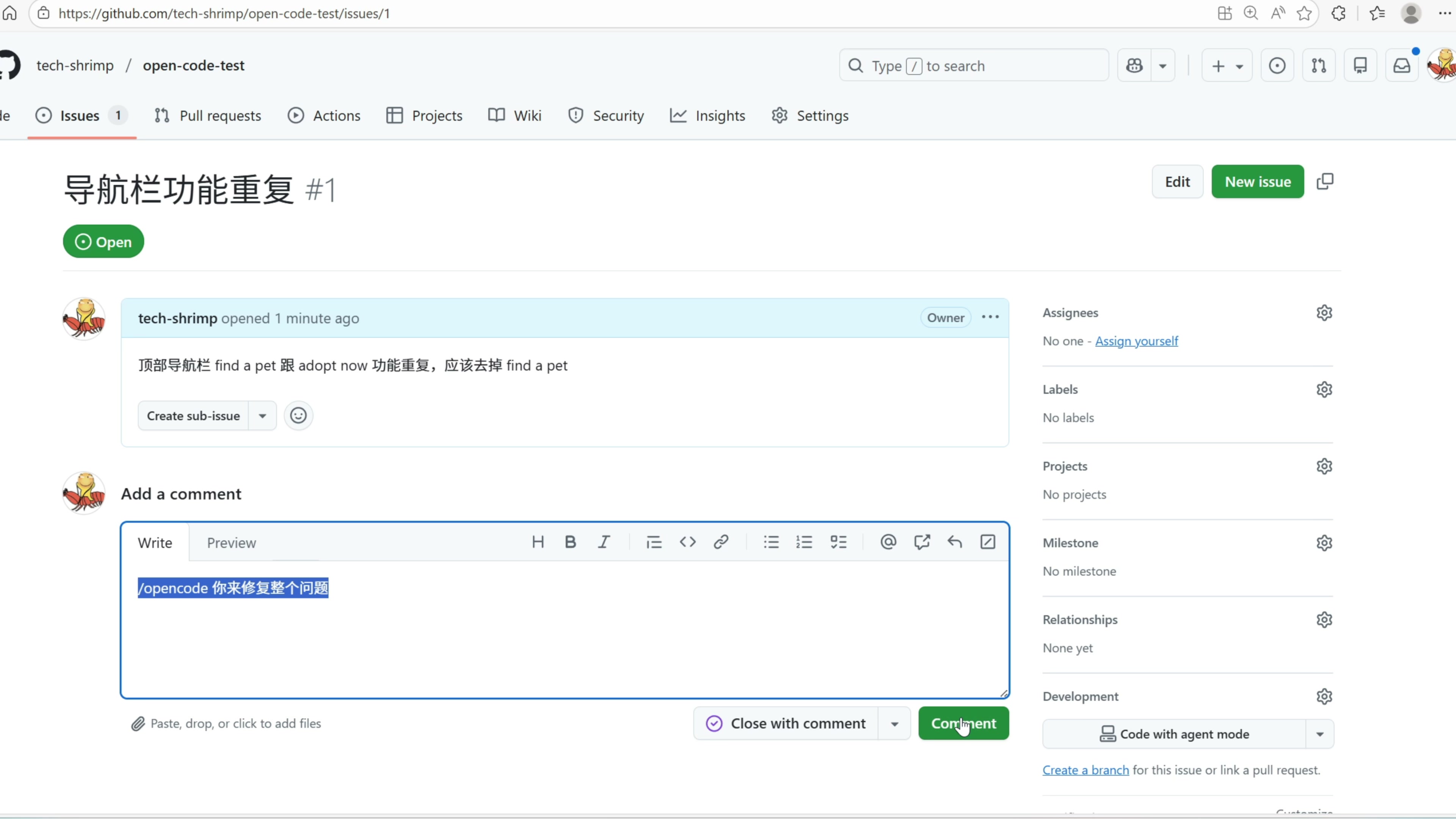Viewport: 1456px width, 819px height.
Task: Expand Create sub-issue dropdown arrow
Action: point(262,416)
